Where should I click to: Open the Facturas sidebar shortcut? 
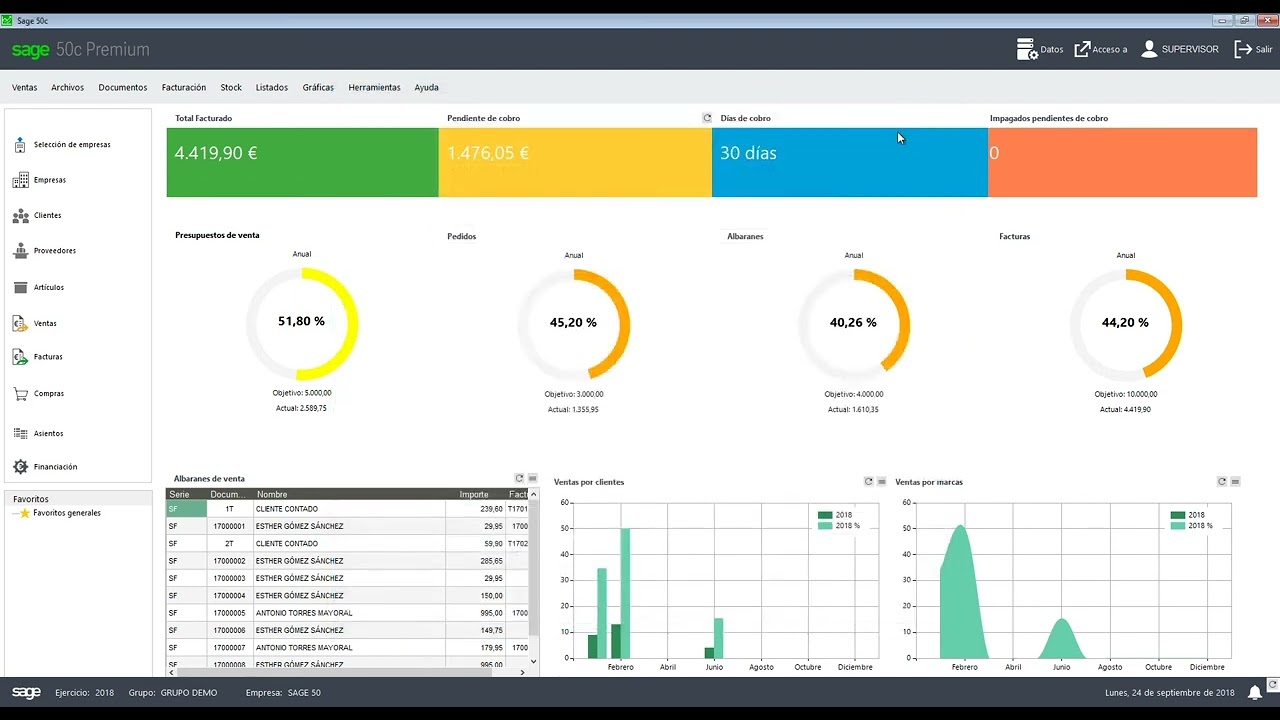38,356
